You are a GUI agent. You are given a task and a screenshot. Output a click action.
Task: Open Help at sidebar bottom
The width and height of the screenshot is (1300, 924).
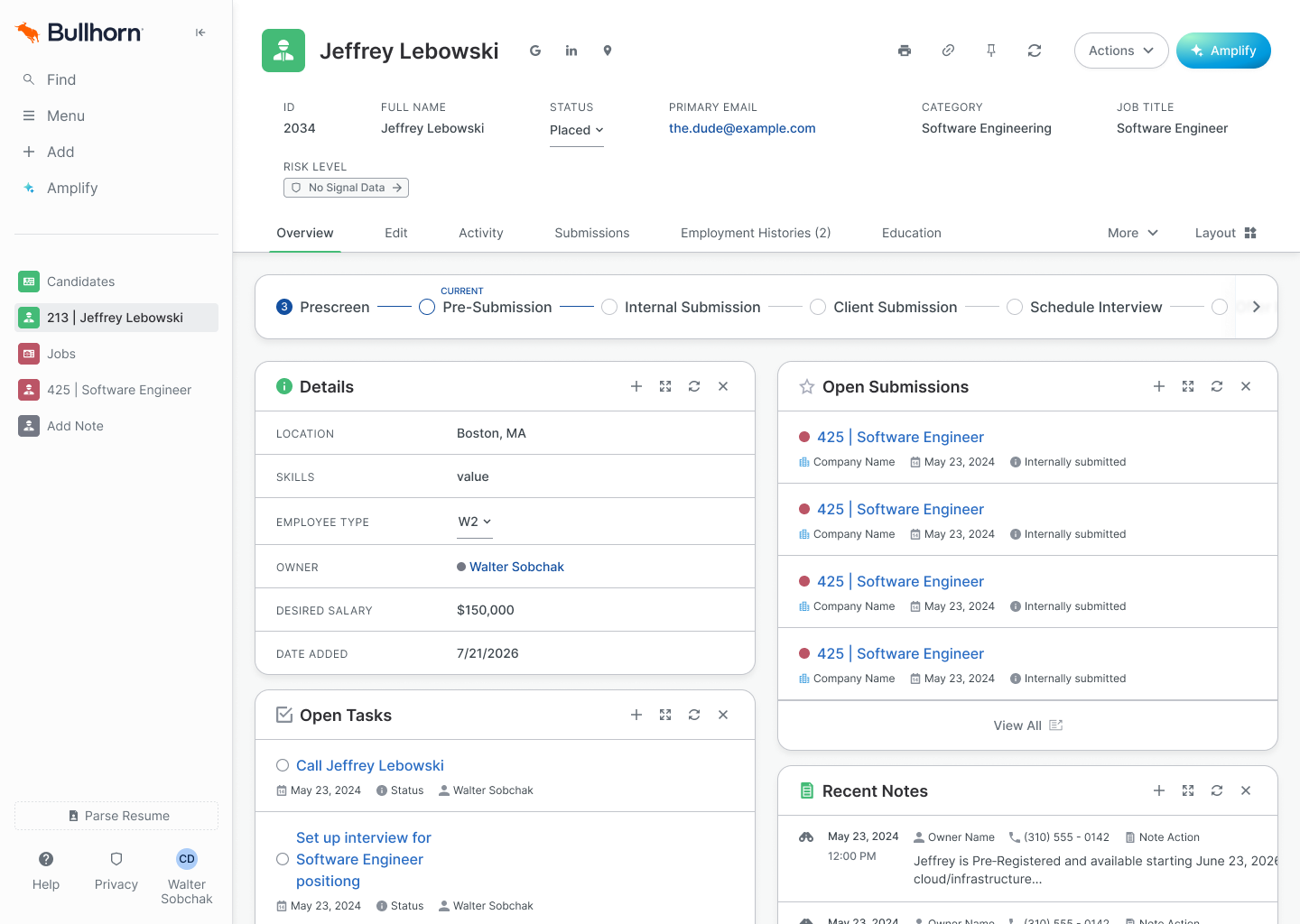(46, 870)
